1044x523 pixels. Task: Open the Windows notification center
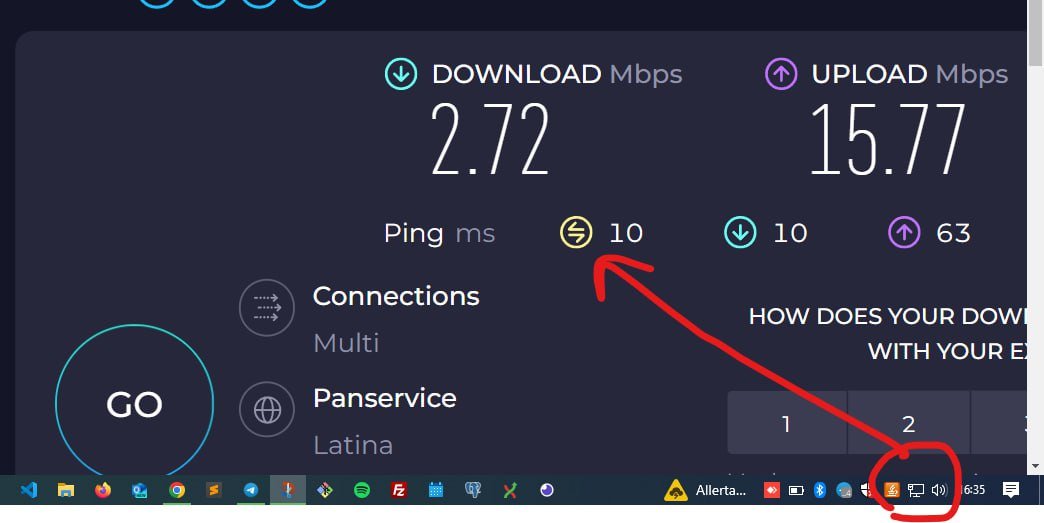[x=1011, y=490]
